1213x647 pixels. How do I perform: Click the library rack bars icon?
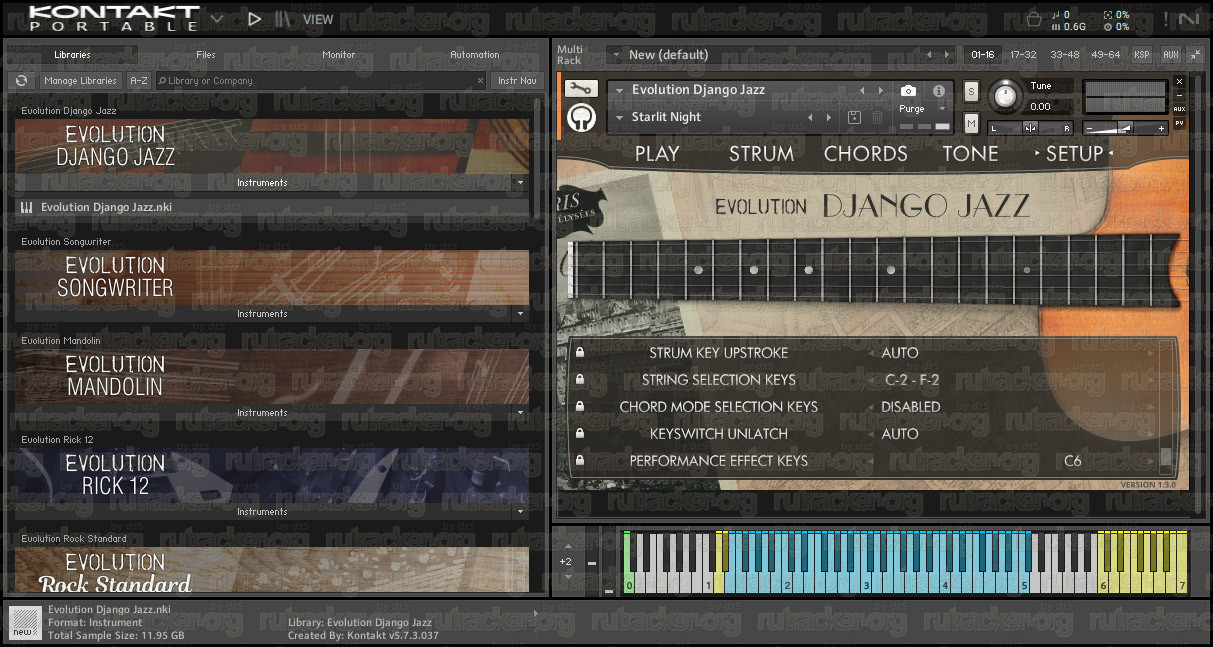click(x=284, y=18)
